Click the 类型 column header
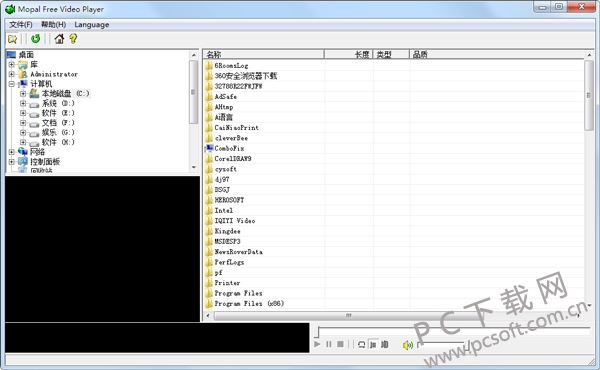The image size is (600, 370). point(391,54)
